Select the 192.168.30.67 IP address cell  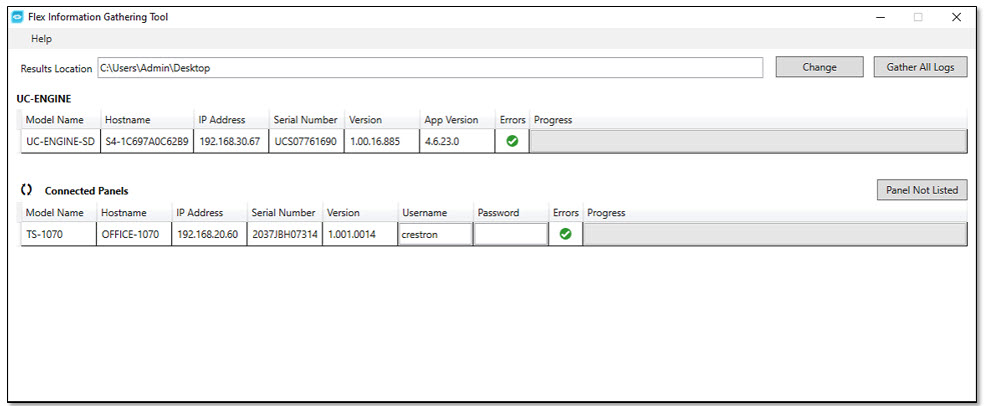click(x=229, y=141)
